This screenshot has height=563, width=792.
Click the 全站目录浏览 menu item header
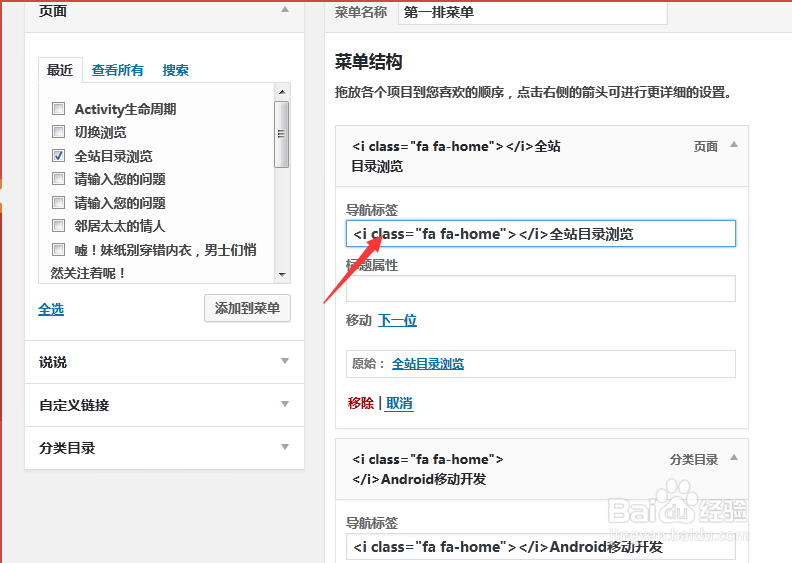[542, 156]
